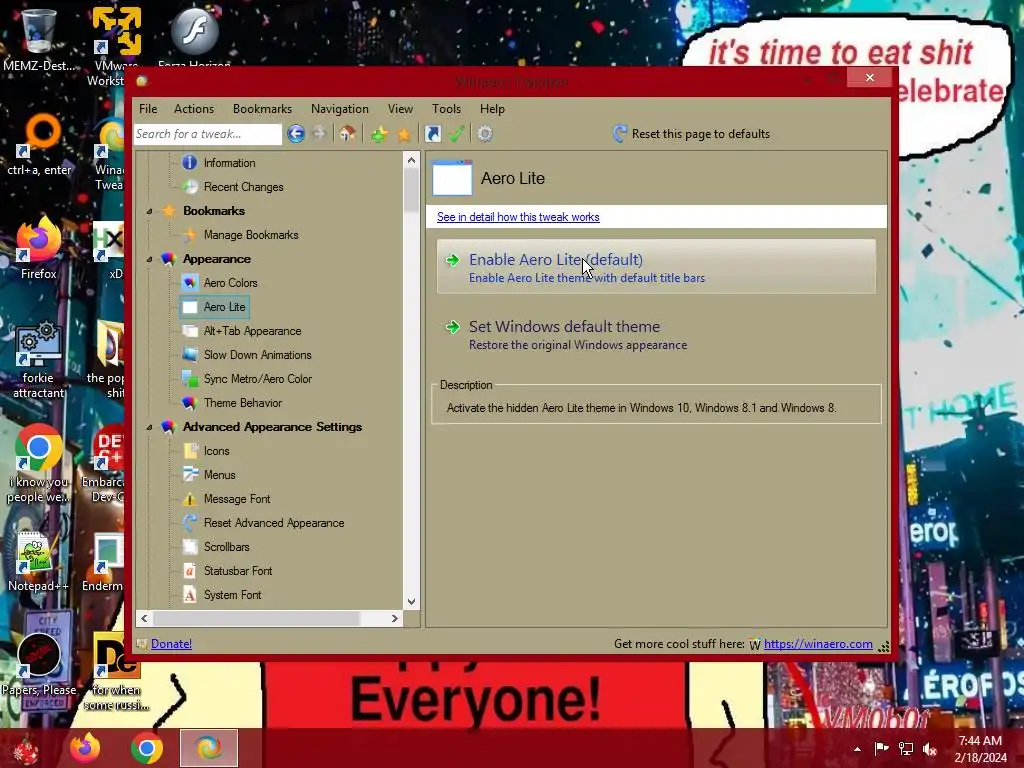Open the Actions menu

pos(194,109)
